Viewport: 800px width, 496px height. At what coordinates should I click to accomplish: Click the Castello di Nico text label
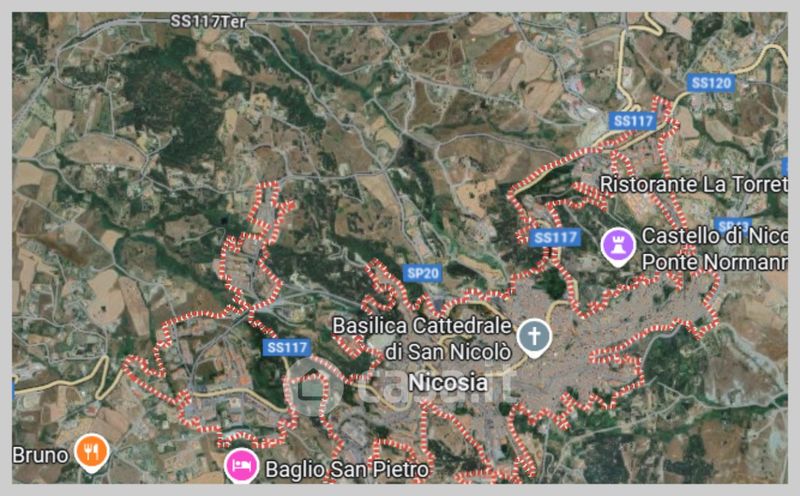pos(714,236)
